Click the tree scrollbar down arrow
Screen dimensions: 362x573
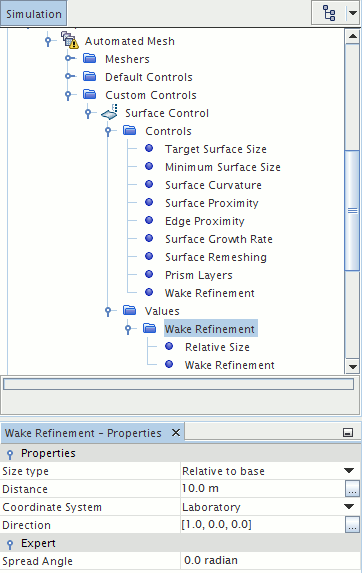coord(353,367)
